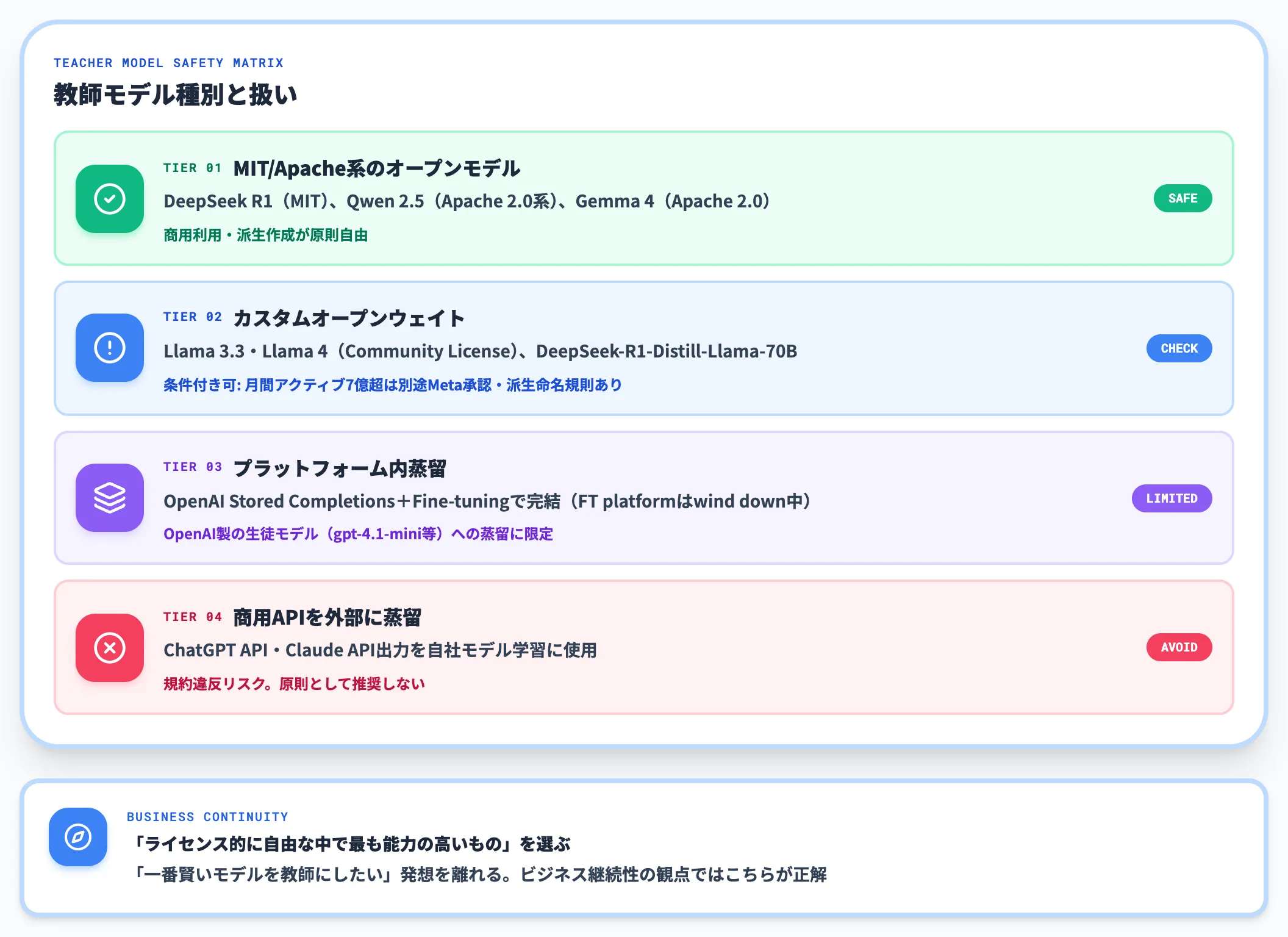Click the title 商用APIを外部に蒸留

click(x=327, y=618)
